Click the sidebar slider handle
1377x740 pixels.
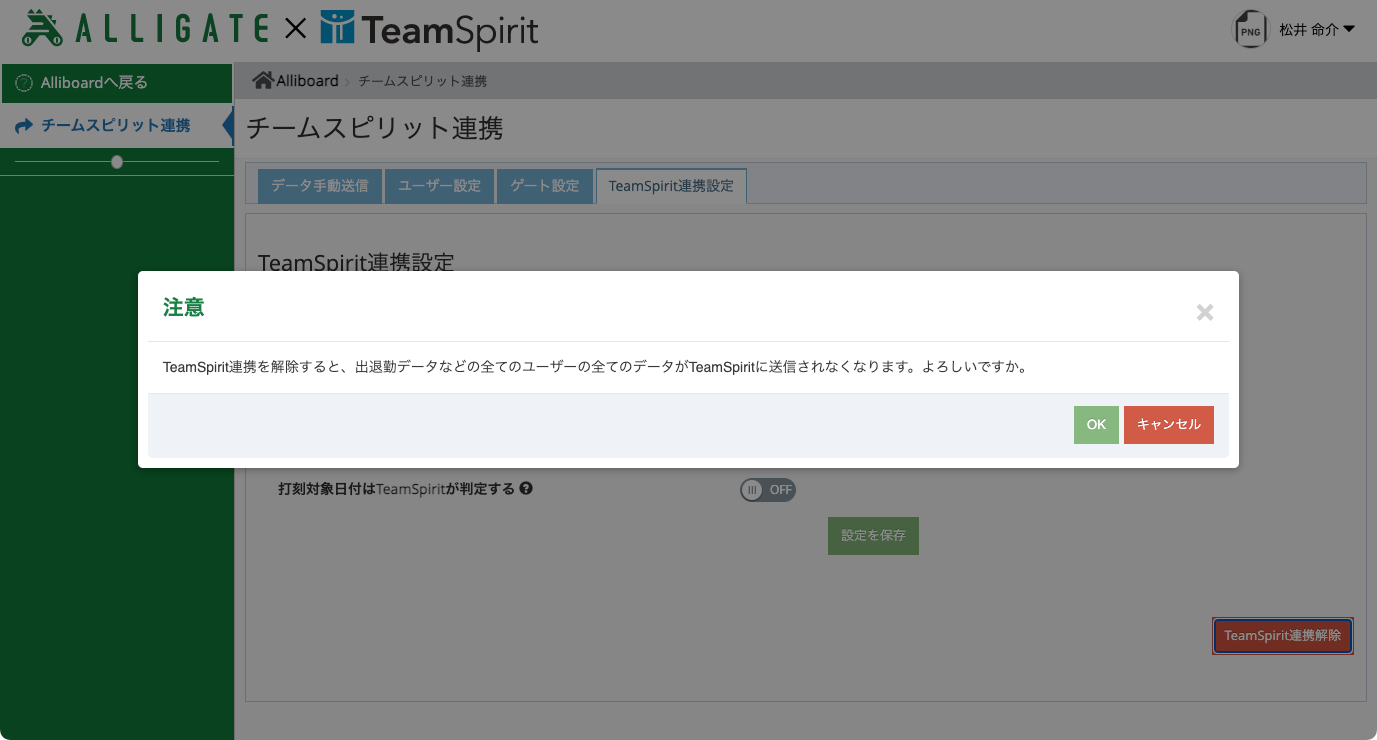point(117,161)
